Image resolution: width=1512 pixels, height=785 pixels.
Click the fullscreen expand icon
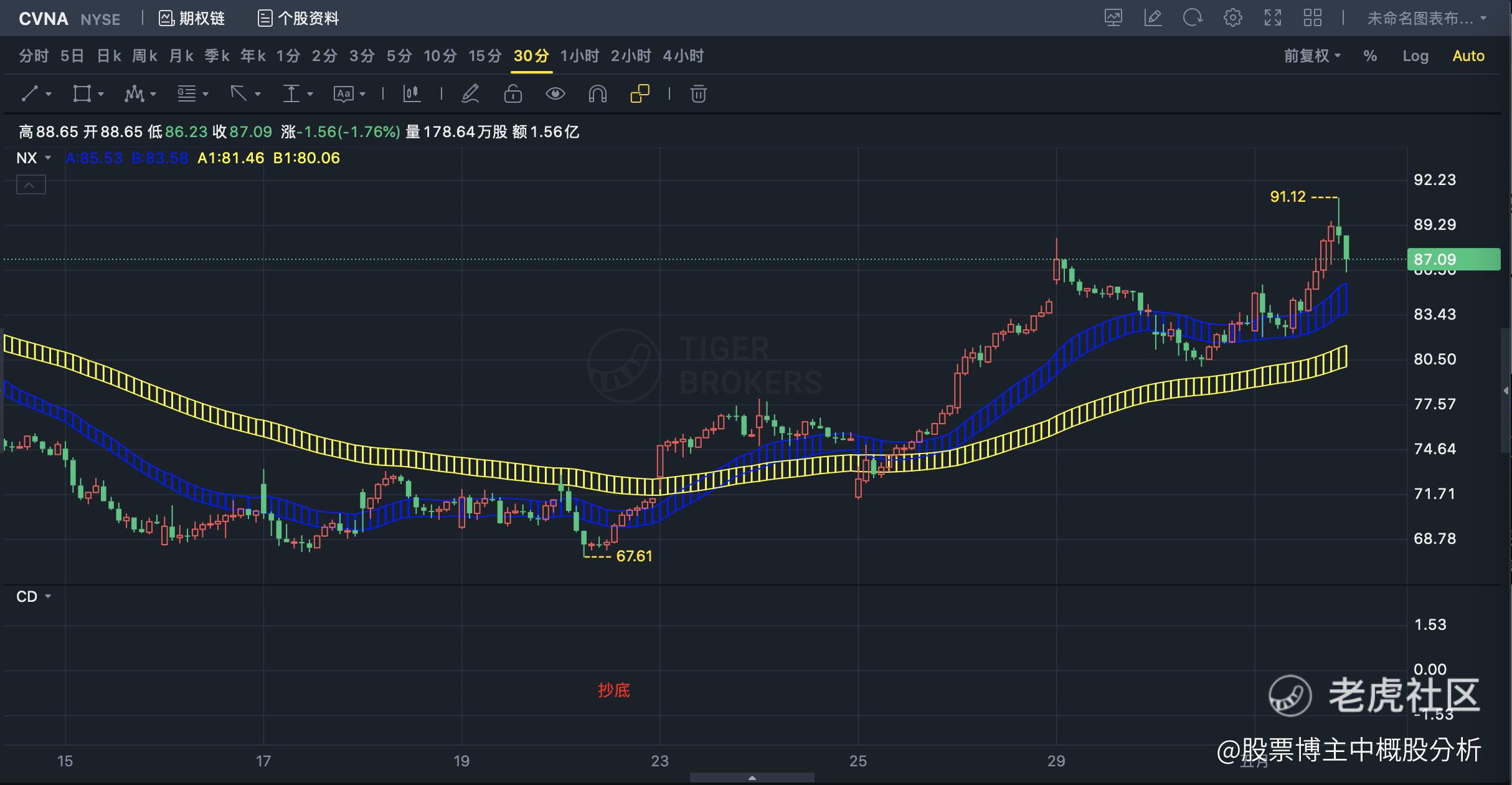click(1272, 18)
